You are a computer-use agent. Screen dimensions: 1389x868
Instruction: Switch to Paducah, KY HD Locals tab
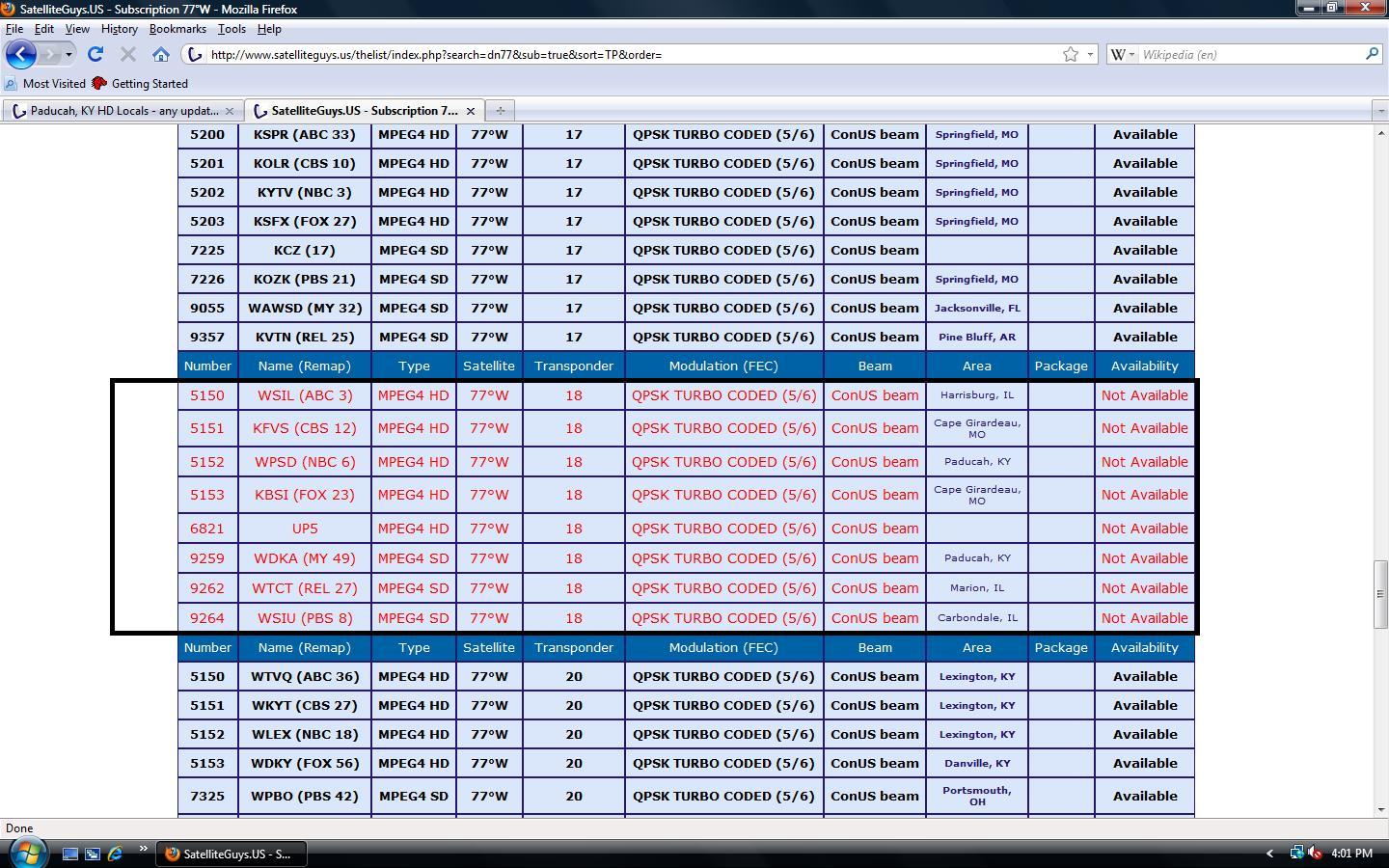[x=122, y=111]
